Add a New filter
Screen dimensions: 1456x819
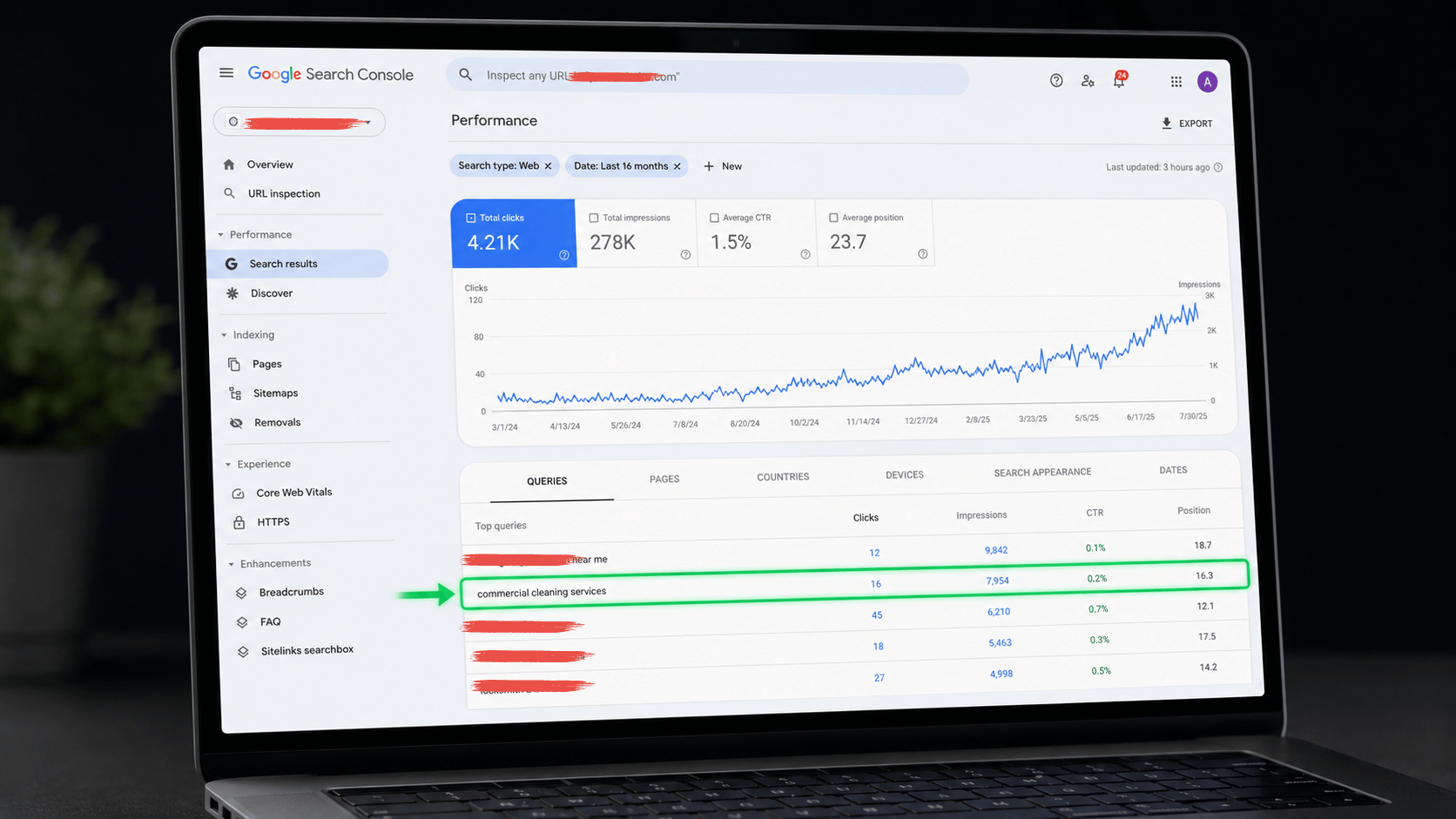click(x=723, y=166)
